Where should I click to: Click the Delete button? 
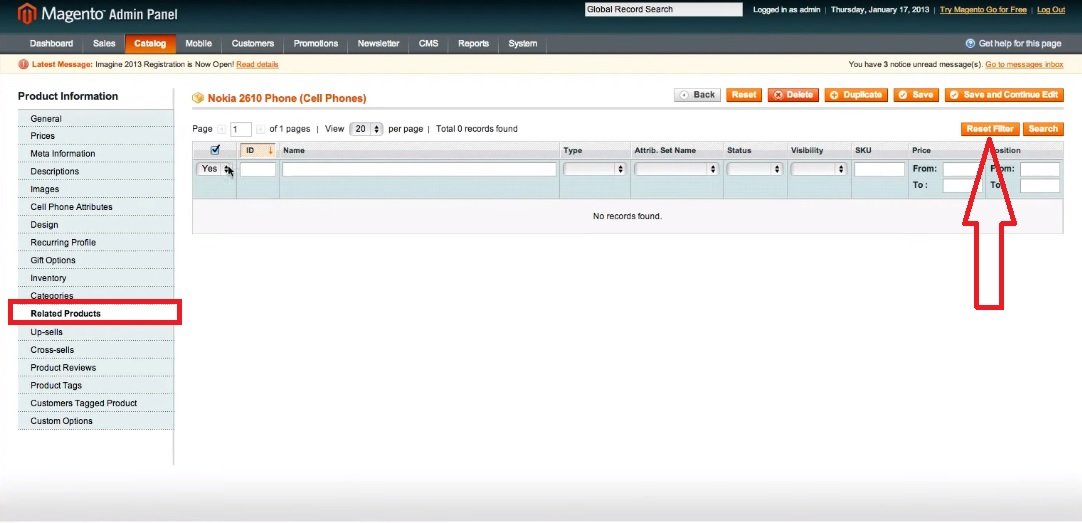pos(793,95)
